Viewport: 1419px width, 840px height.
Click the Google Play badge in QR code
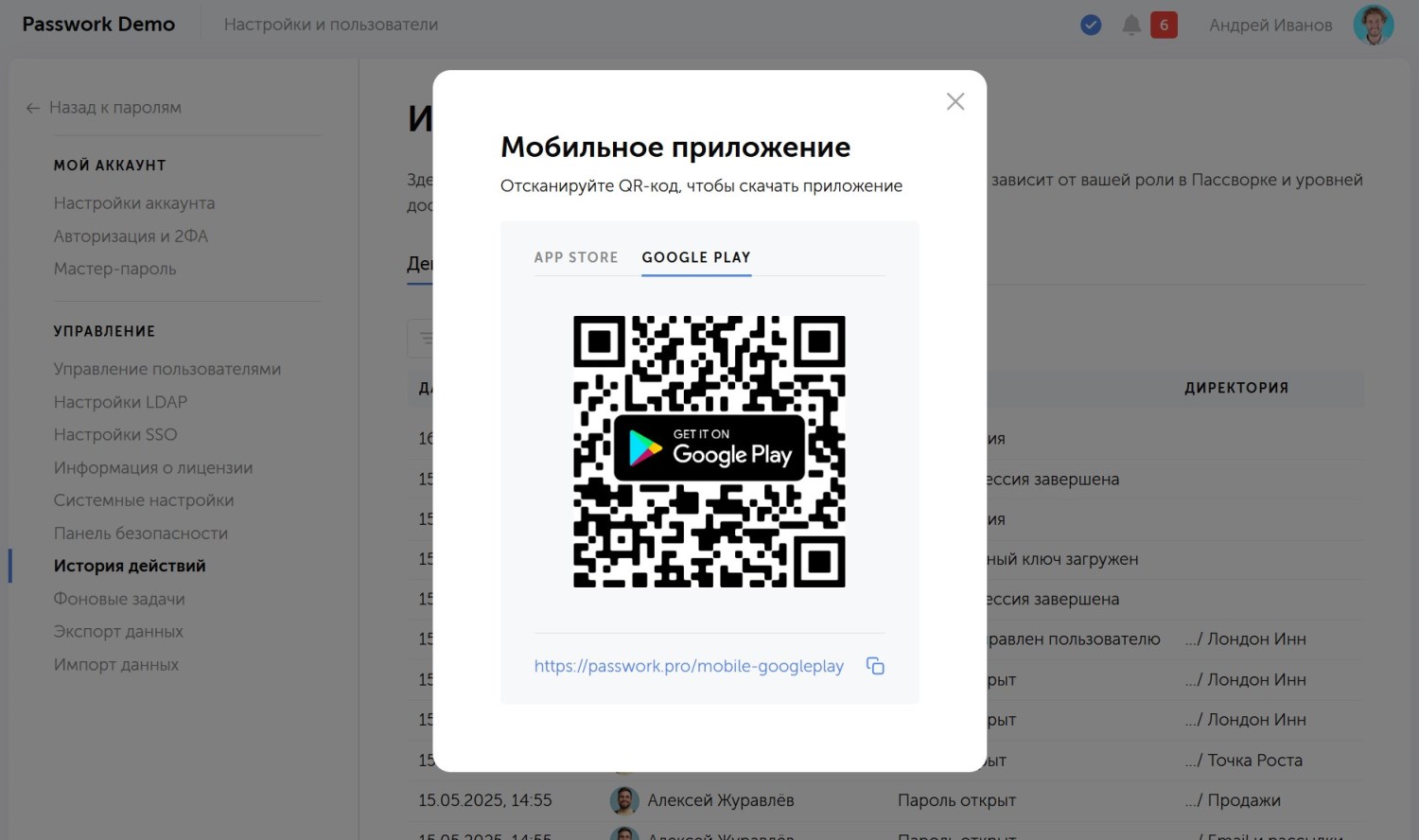[709, 447]
